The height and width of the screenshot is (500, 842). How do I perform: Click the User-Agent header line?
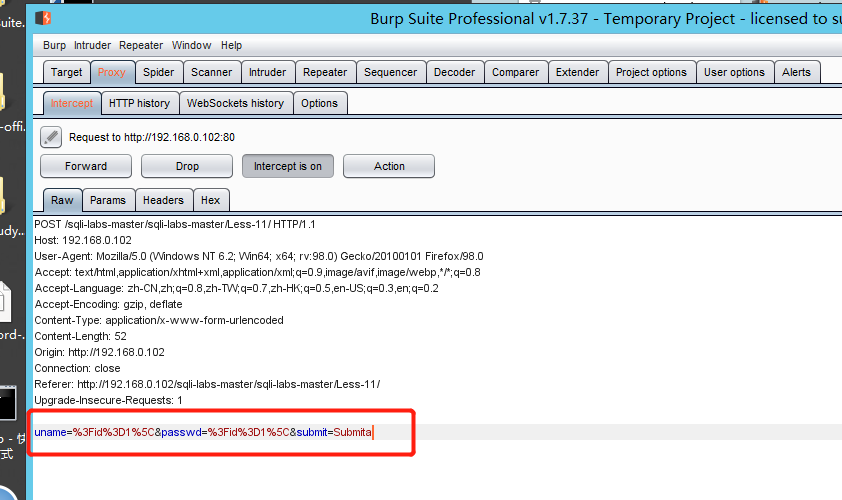[259, 257]
